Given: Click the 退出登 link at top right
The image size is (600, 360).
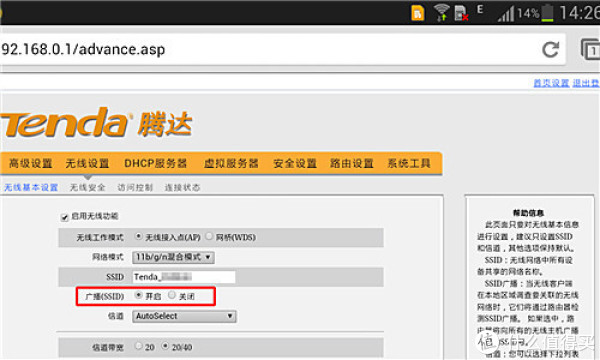Looking at the screenshot, I should 586,83.
